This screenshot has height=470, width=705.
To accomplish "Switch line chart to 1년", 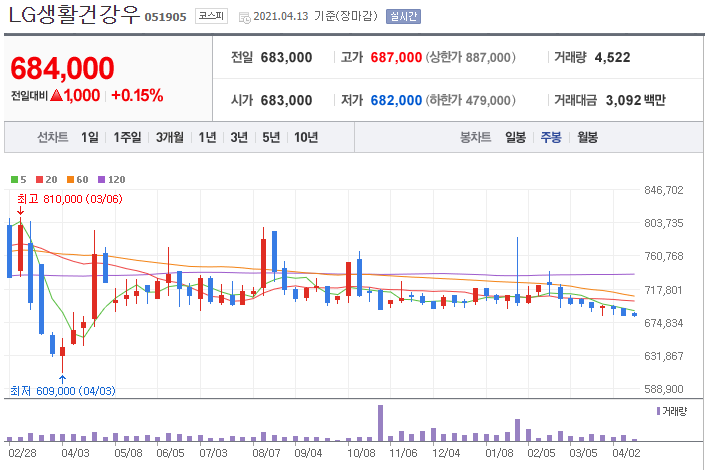I will 207,137.
